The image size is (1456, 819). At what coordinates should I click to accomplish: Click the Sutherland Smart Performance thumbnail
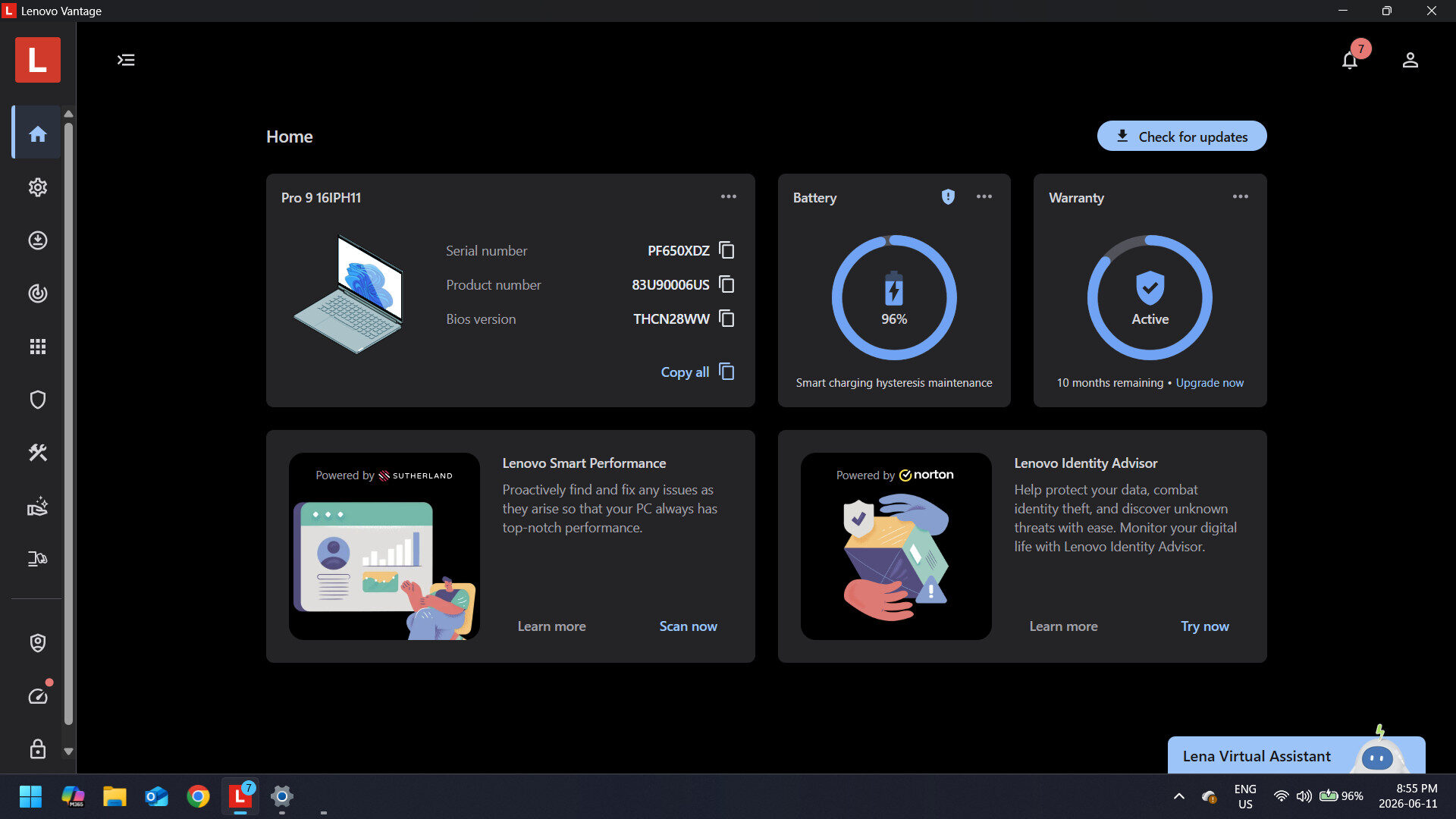(x=384, y=546)
